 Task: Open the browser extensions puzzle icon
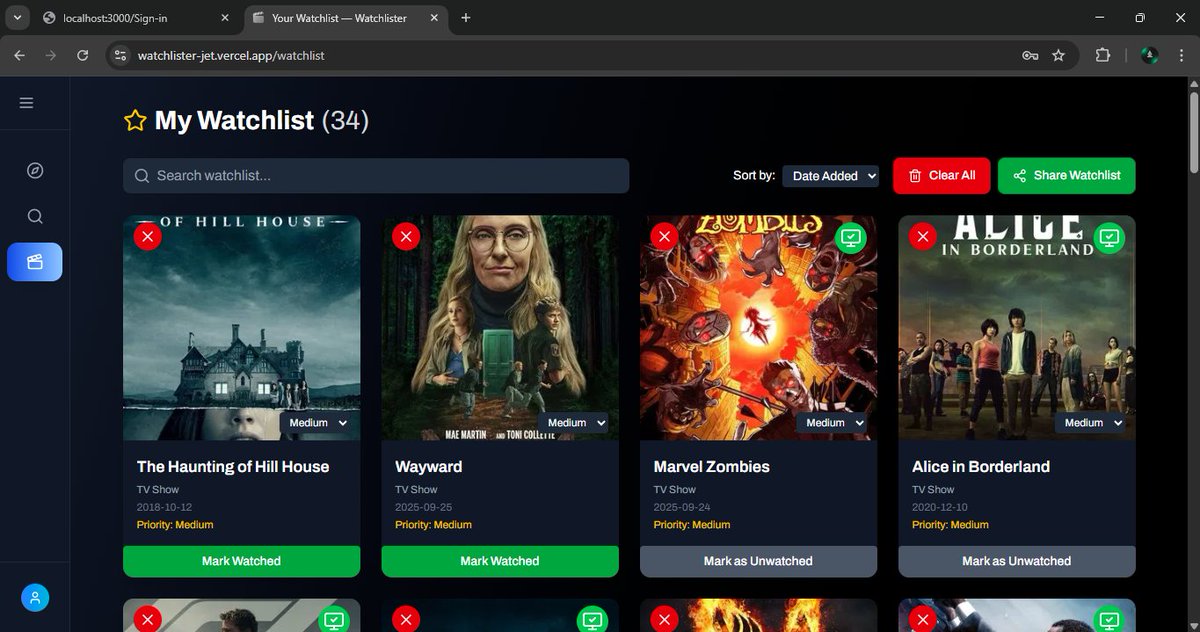[x=1103, y=55]
